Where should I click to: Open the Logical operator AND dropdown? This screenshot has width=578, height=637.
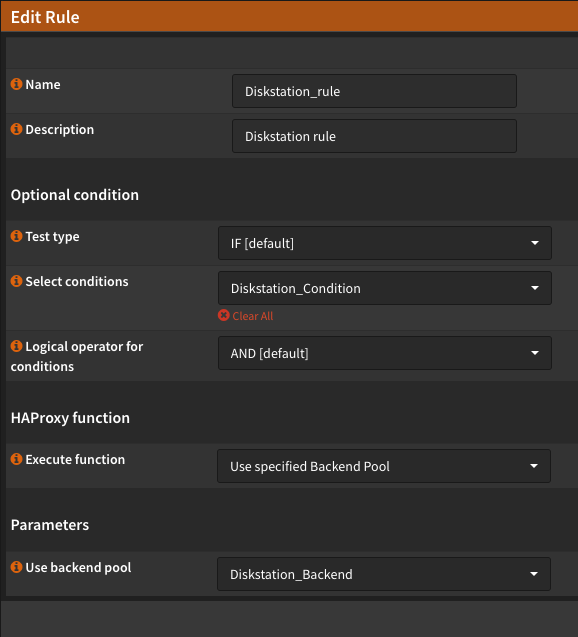(385, 353)
